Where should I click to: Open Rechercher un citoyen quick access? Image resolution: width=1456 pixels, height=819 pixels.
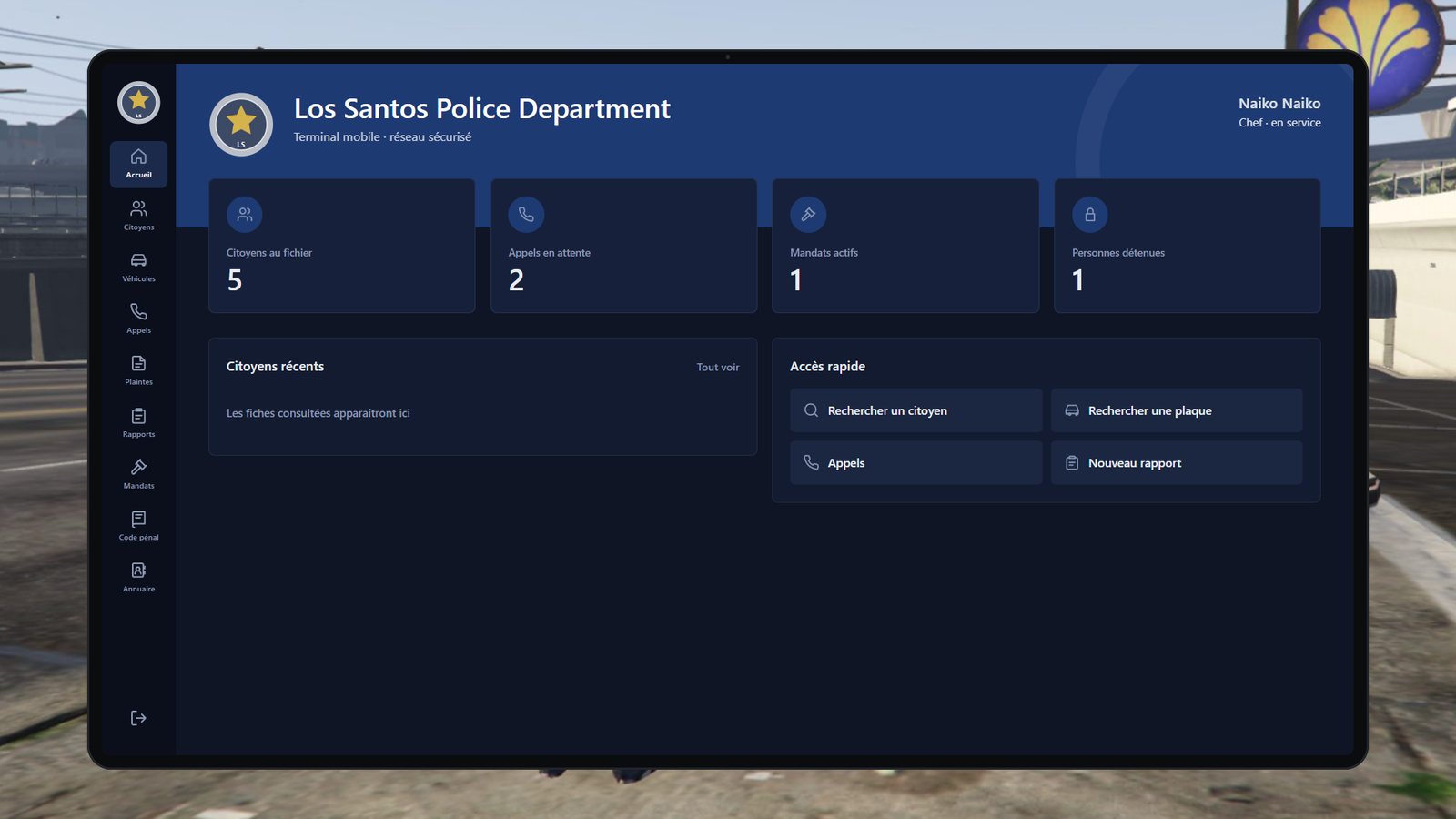(x=916, y=410)
